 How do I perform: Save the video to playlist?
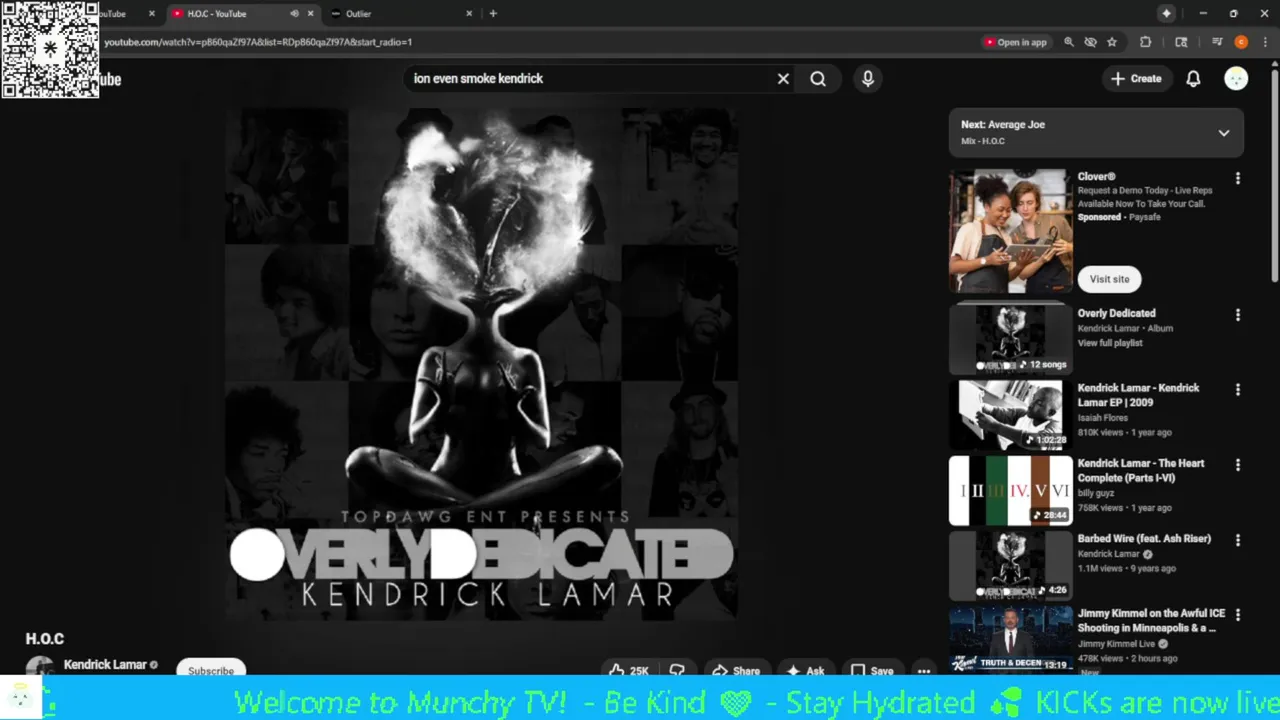(871, 669)
